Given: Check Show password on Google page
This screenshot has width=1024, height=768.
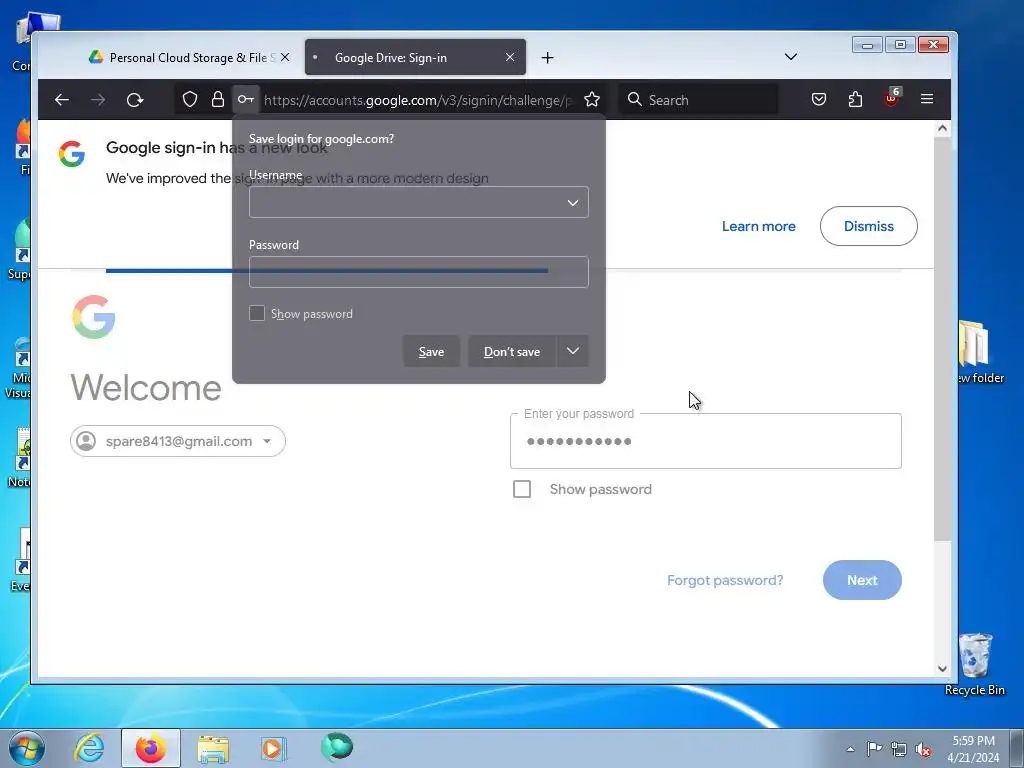Looking at the screenshot, I should [x=522, y=489].
